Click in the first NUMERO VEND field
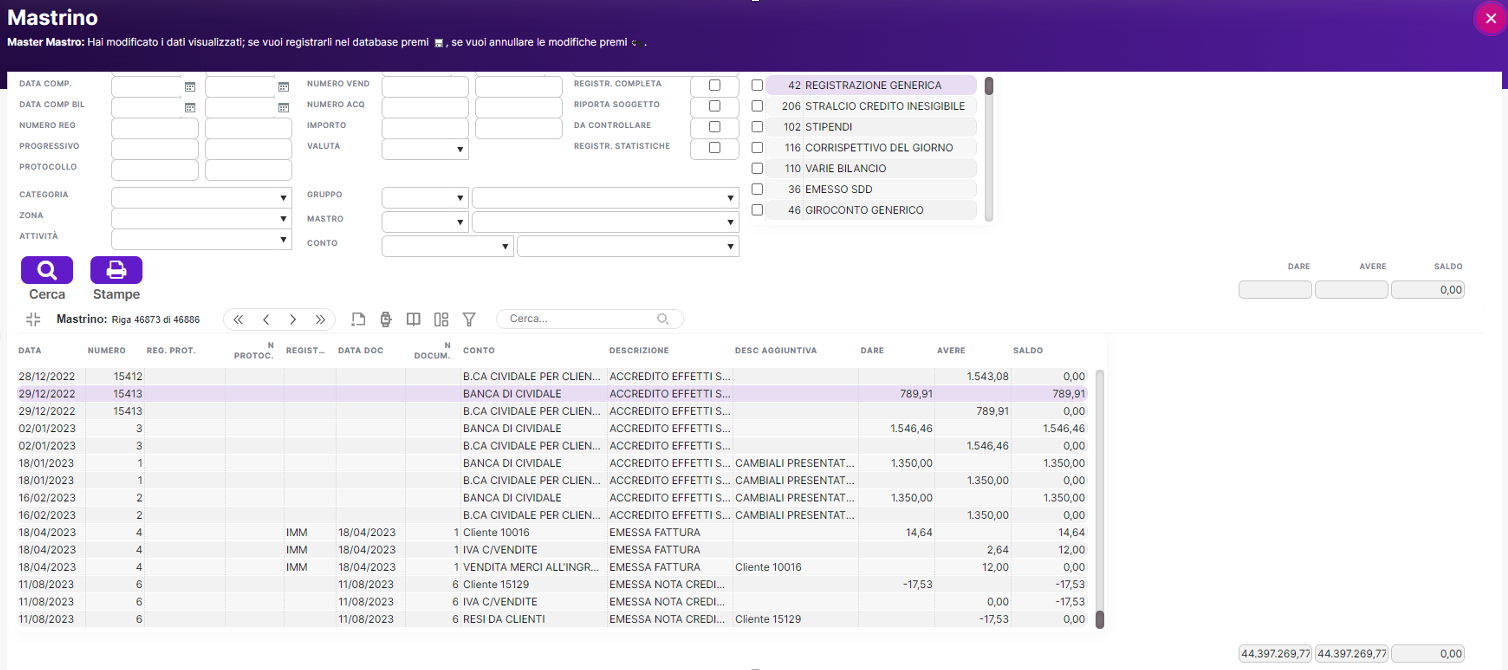The height and width of the screenshot is (670, 1508). tap(425, 87)
